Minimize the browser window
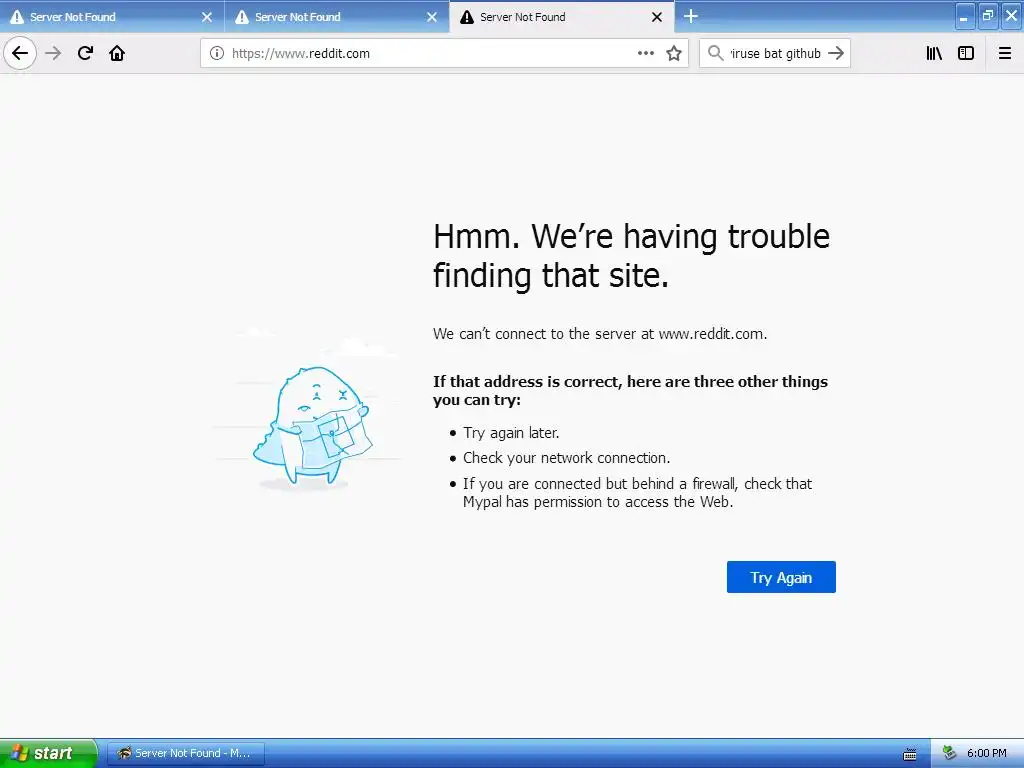 tap(965, 16)
